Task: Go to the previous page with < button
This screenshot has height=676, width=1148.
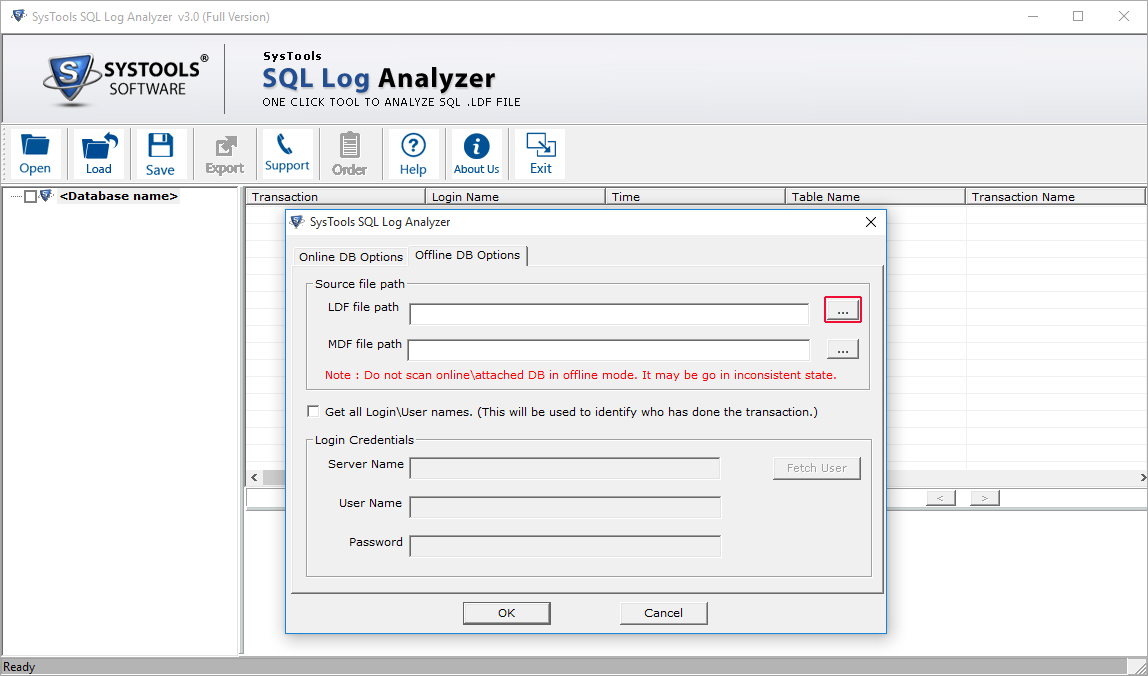Action: [941, 498]
